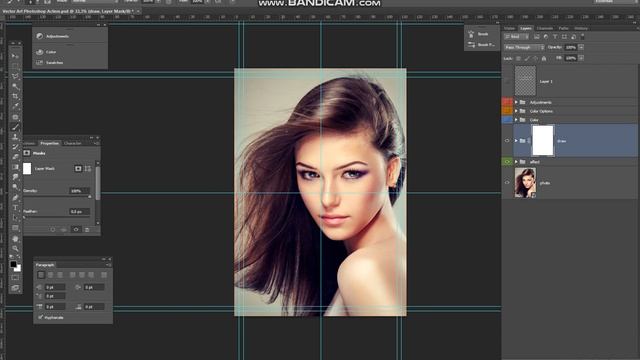Select the Lasso tool
The width and height of the screenshot is (640, 360).
pyautogui.click(x=15, y=76)
